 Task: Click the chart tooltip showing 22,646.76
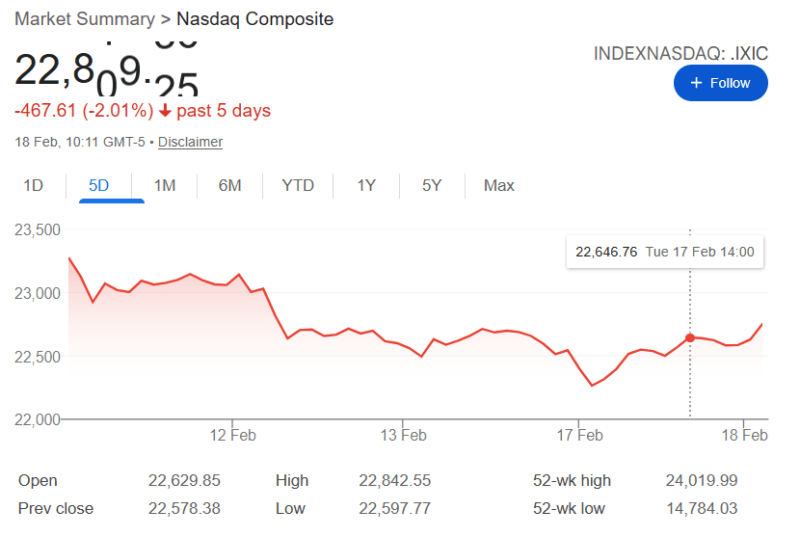665,252
